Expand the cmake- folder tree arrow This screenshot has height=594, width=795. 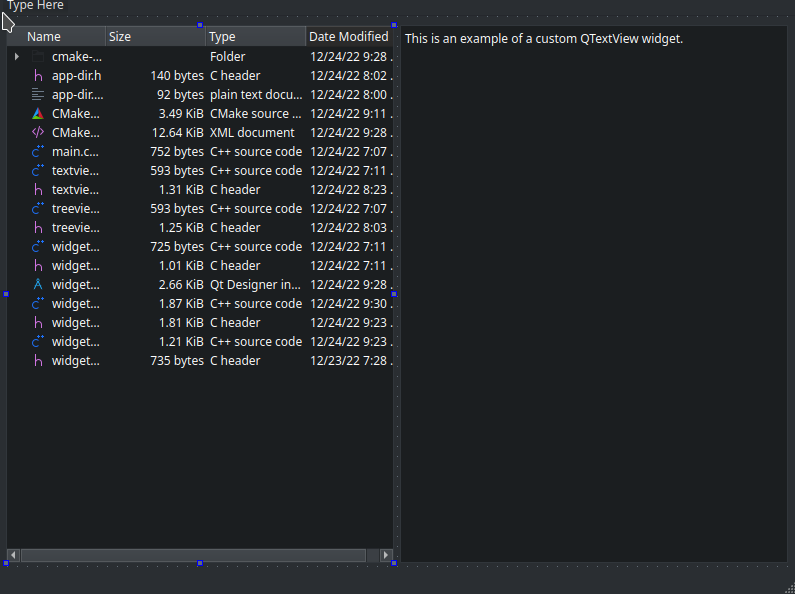(17, 57)
